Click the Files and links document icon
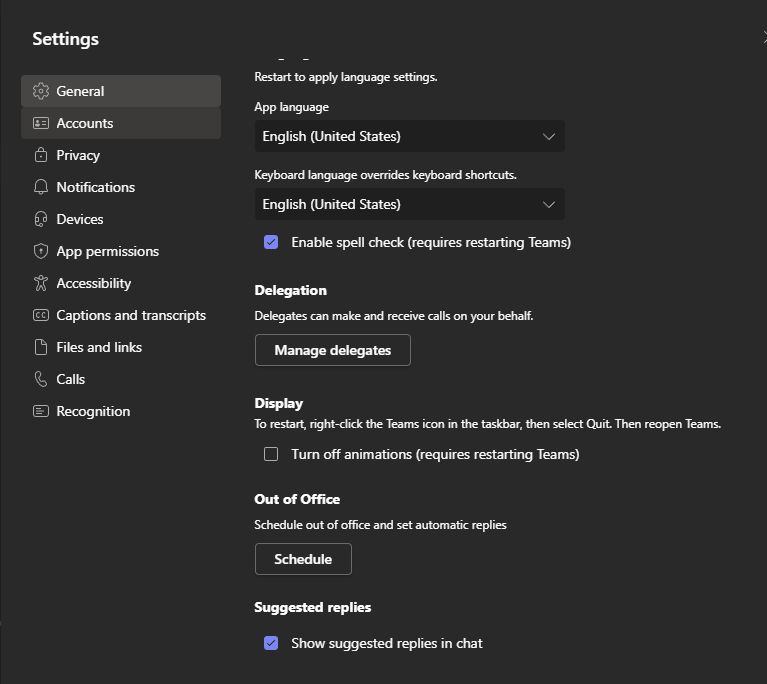 [x=41, y=347]
